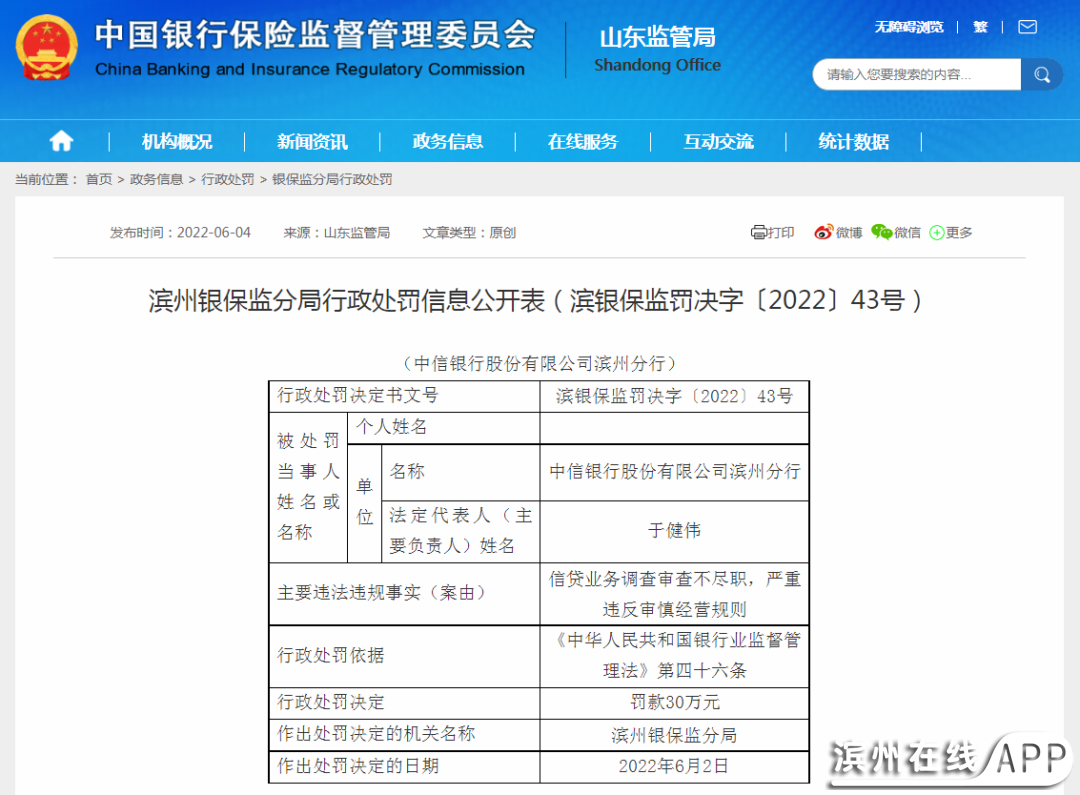Click the home icon in navigation bar
The image size is (1080, 795).
(x=61, y=141)
